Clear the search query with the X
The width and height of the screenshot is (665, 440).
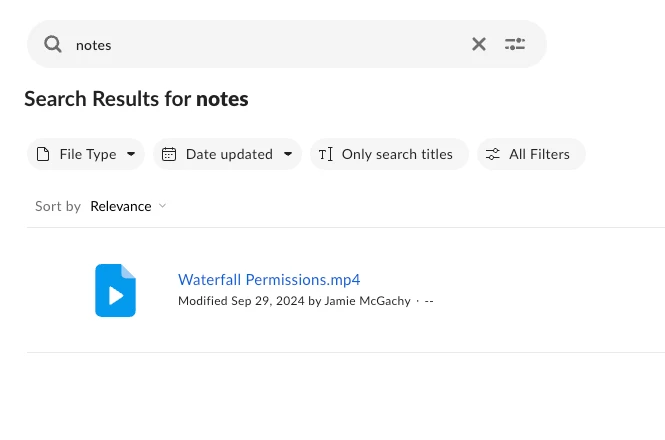479,44
